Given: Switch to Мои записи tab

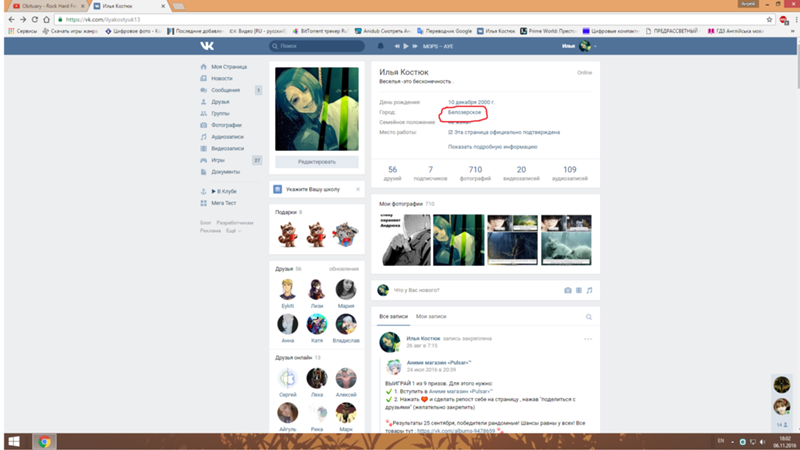Looking at the screenshot, I should (x=431, y=316).
